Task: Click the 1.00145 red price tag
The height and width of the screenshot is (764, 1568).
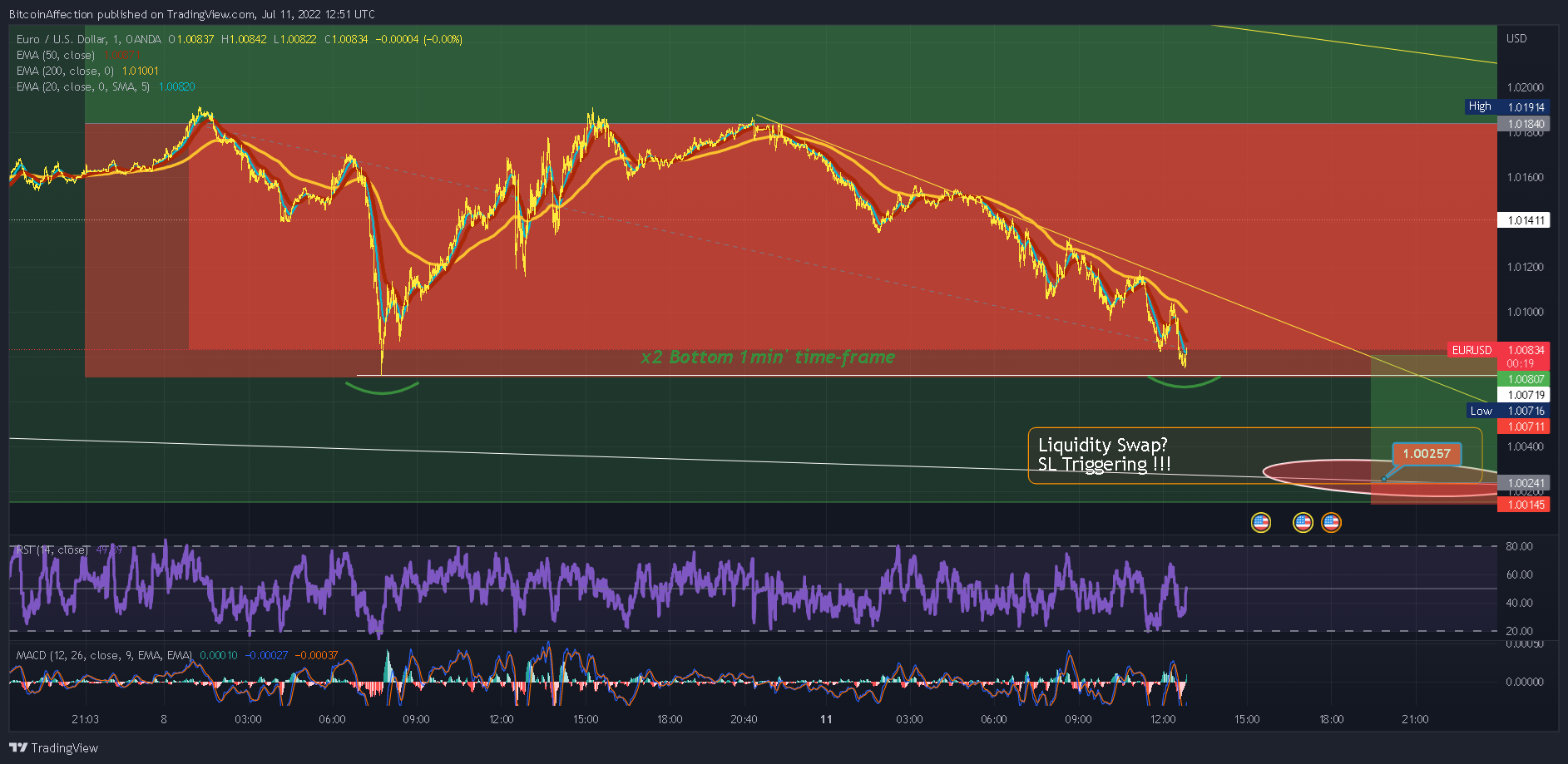Action: click(1523, 505)
